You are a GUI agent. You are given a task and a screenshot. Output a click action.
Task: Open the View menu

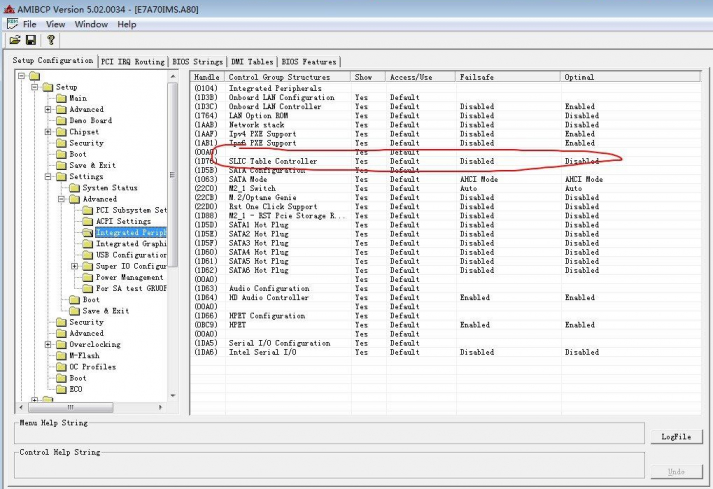[x=55, y=25]
